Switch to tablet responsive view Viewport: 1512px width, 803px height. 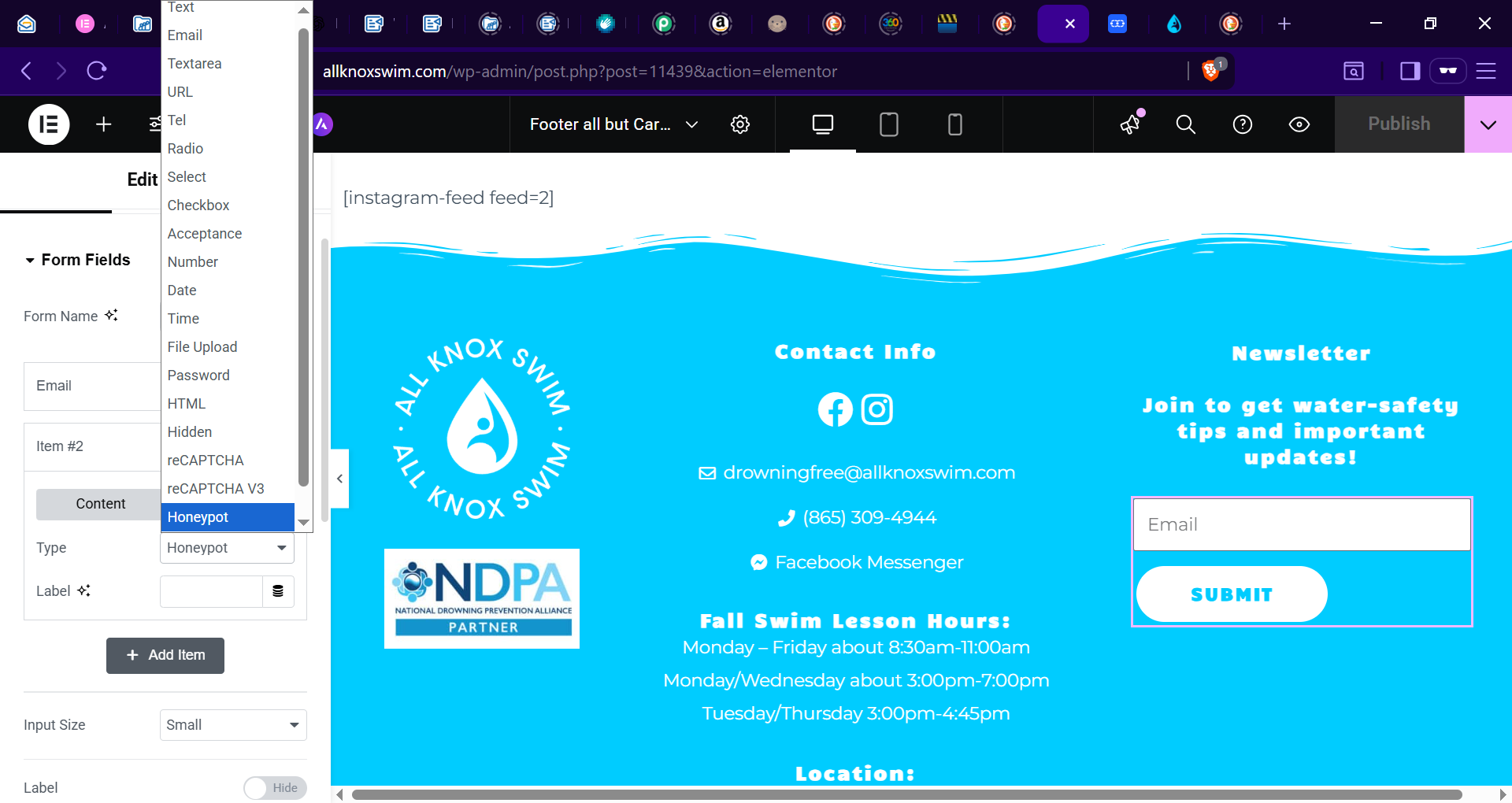889,124
